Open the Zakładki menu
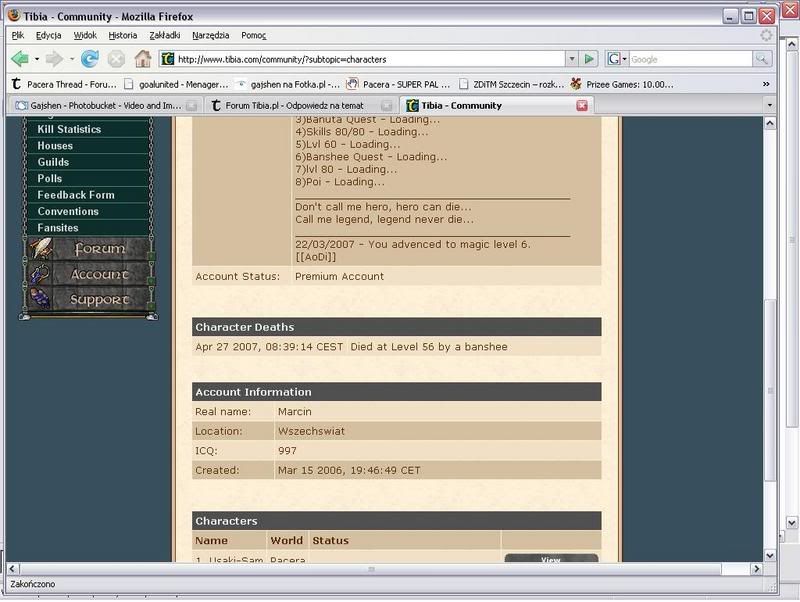Viewport: 800px width, 602px height. [x=164, y=35]
